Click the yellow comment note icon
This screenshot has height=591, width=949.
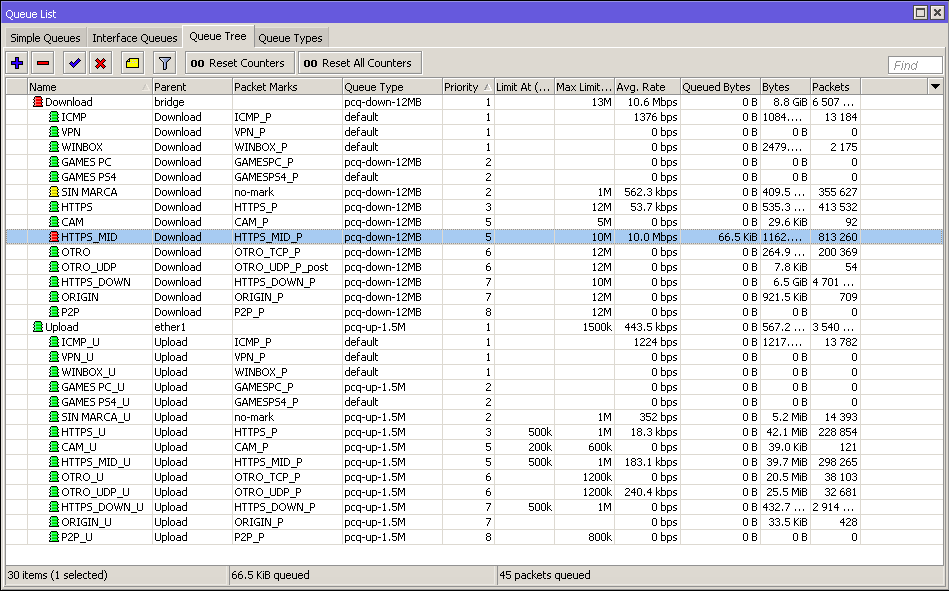(132, 63)
